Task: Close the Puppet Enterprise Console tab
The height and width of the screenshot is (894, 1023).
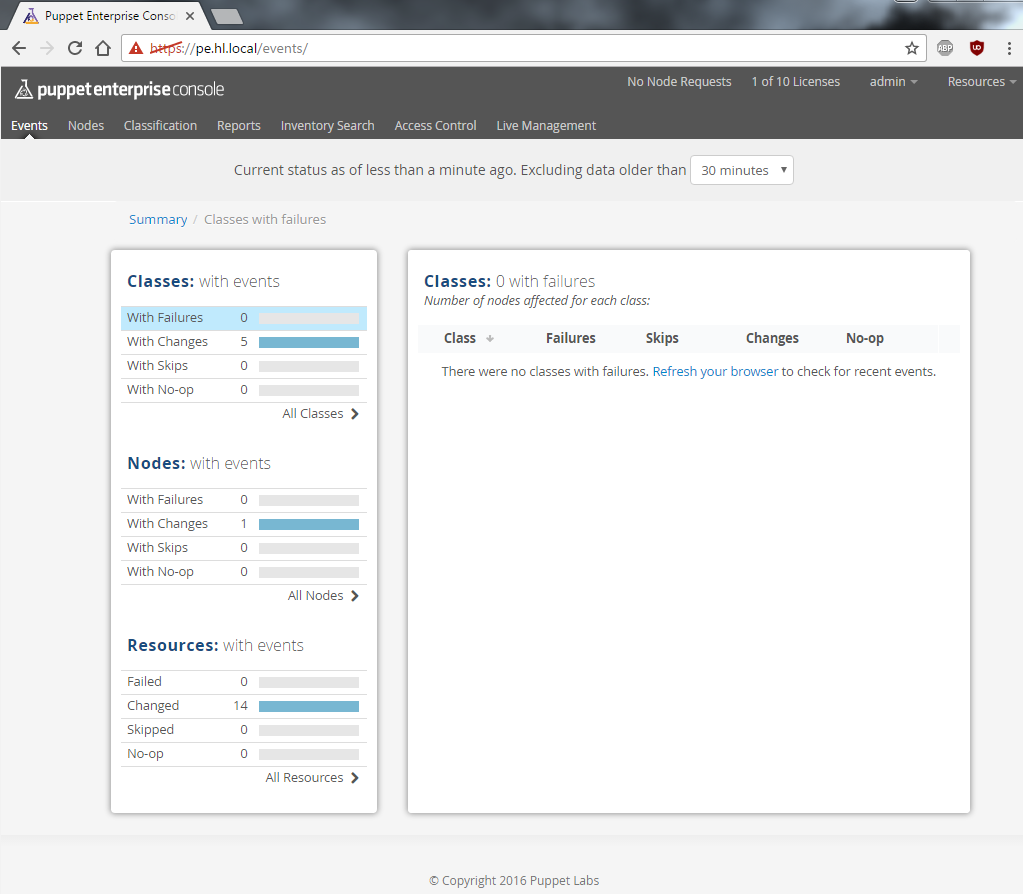Action: (x=190, y=16)
